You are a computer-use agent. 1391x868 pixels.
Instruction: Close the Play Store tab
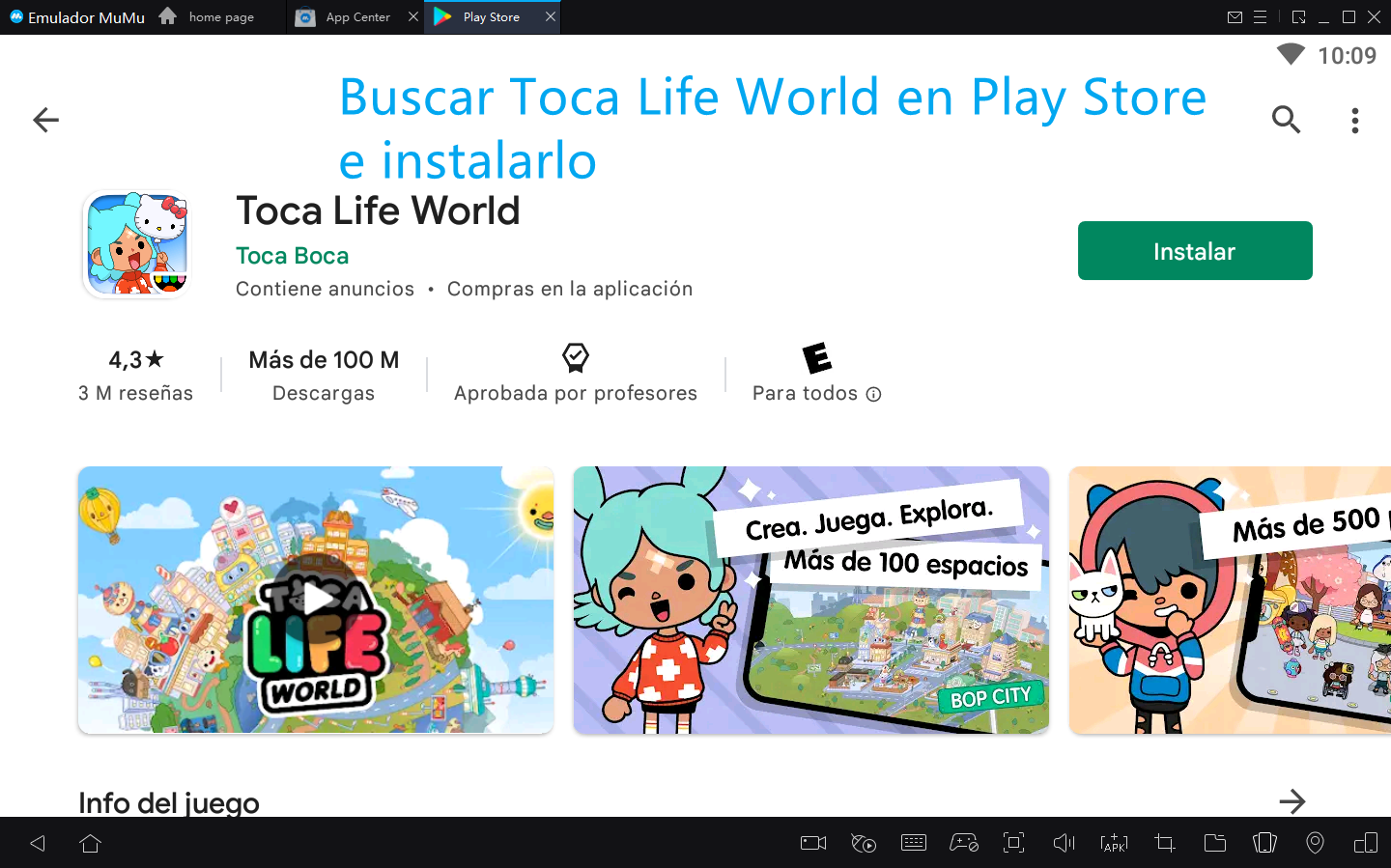point(551,16)
